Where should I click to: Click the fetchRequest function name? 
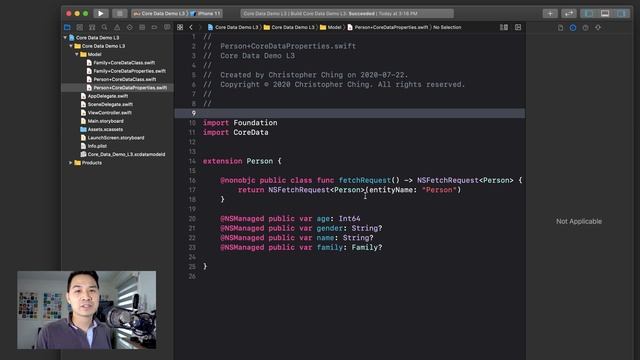(x=365, y=180)
